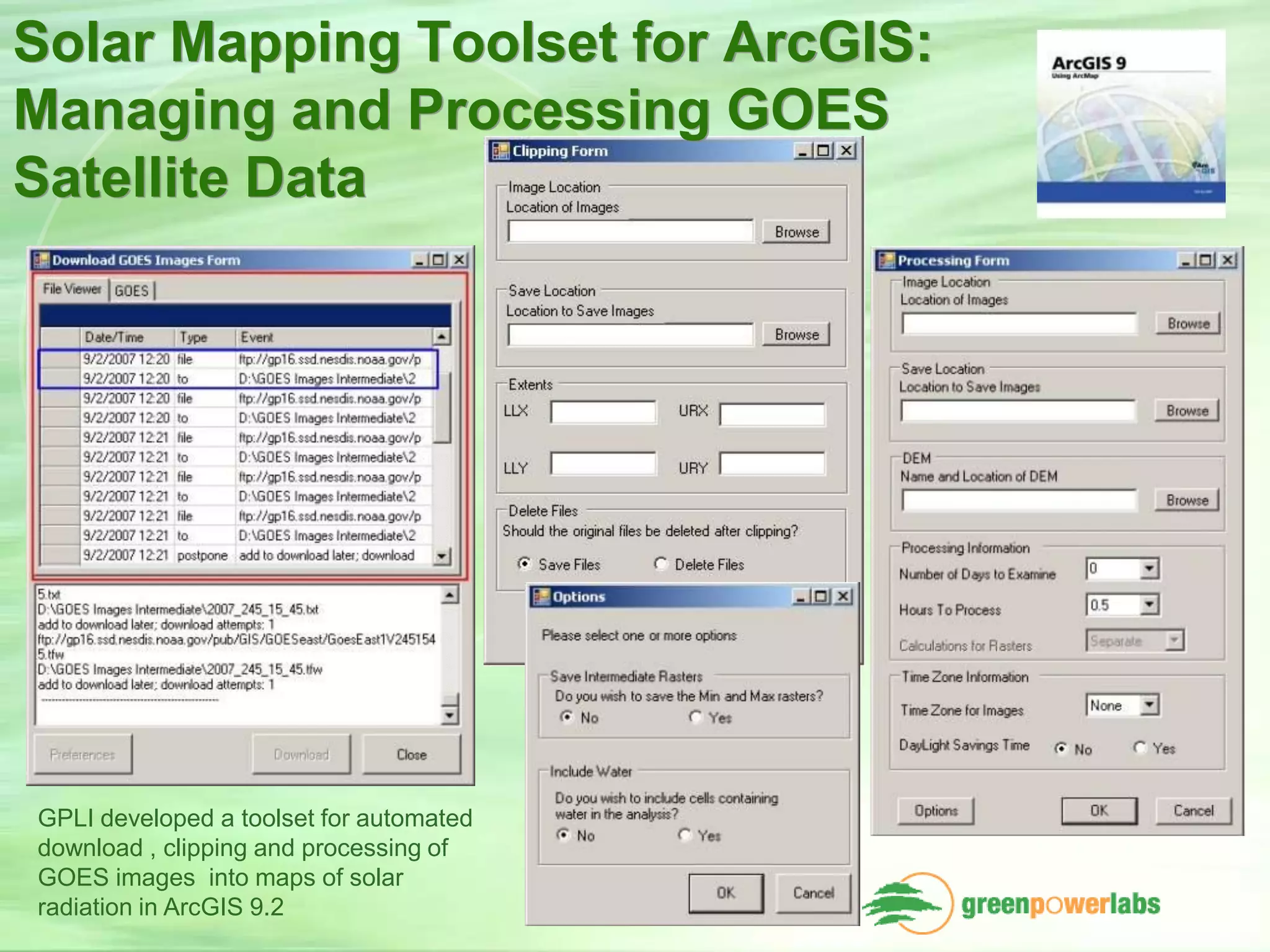
Task: Select Yes for Save Intermediate Rasters
Action: click(696, 717)
